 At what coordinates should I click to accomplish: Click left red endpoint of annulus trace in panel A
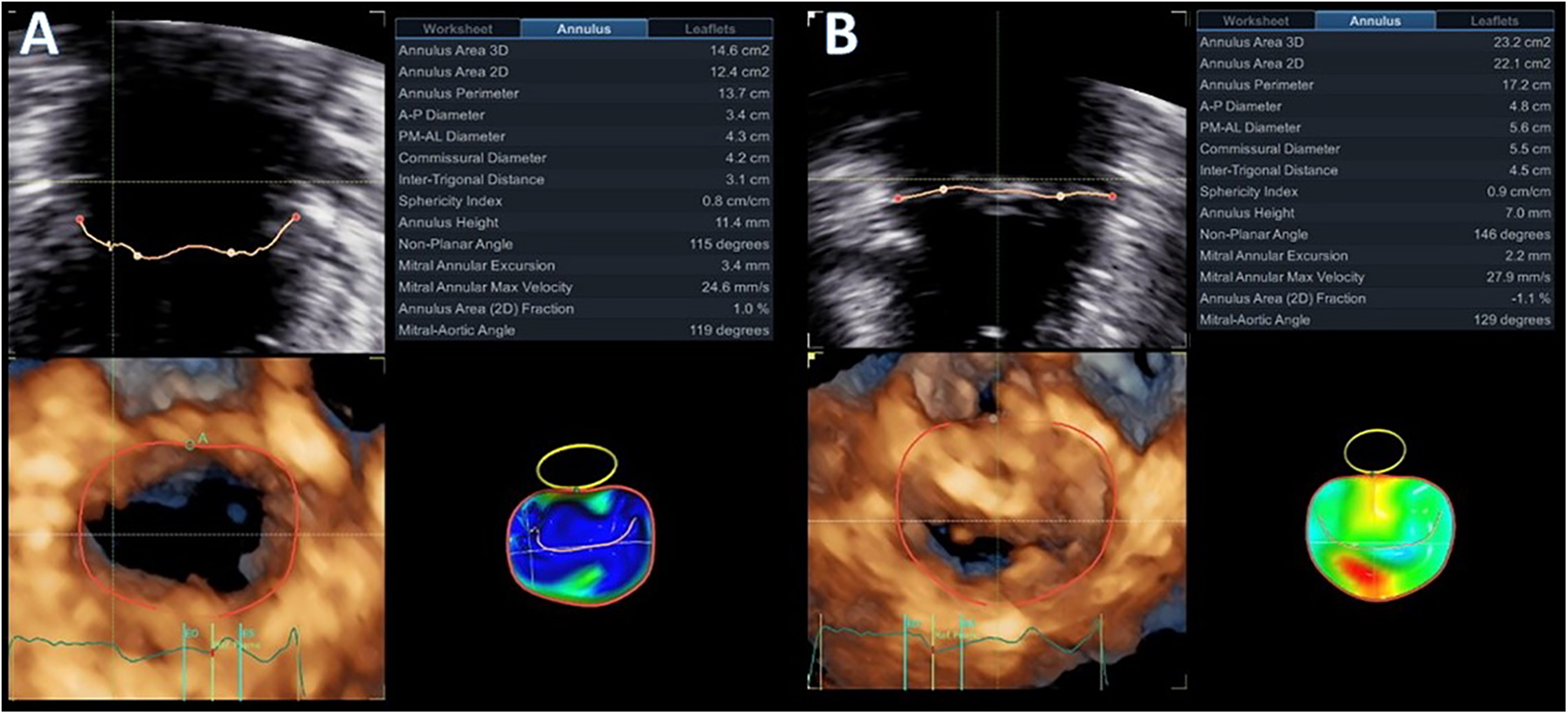(80, 219)
